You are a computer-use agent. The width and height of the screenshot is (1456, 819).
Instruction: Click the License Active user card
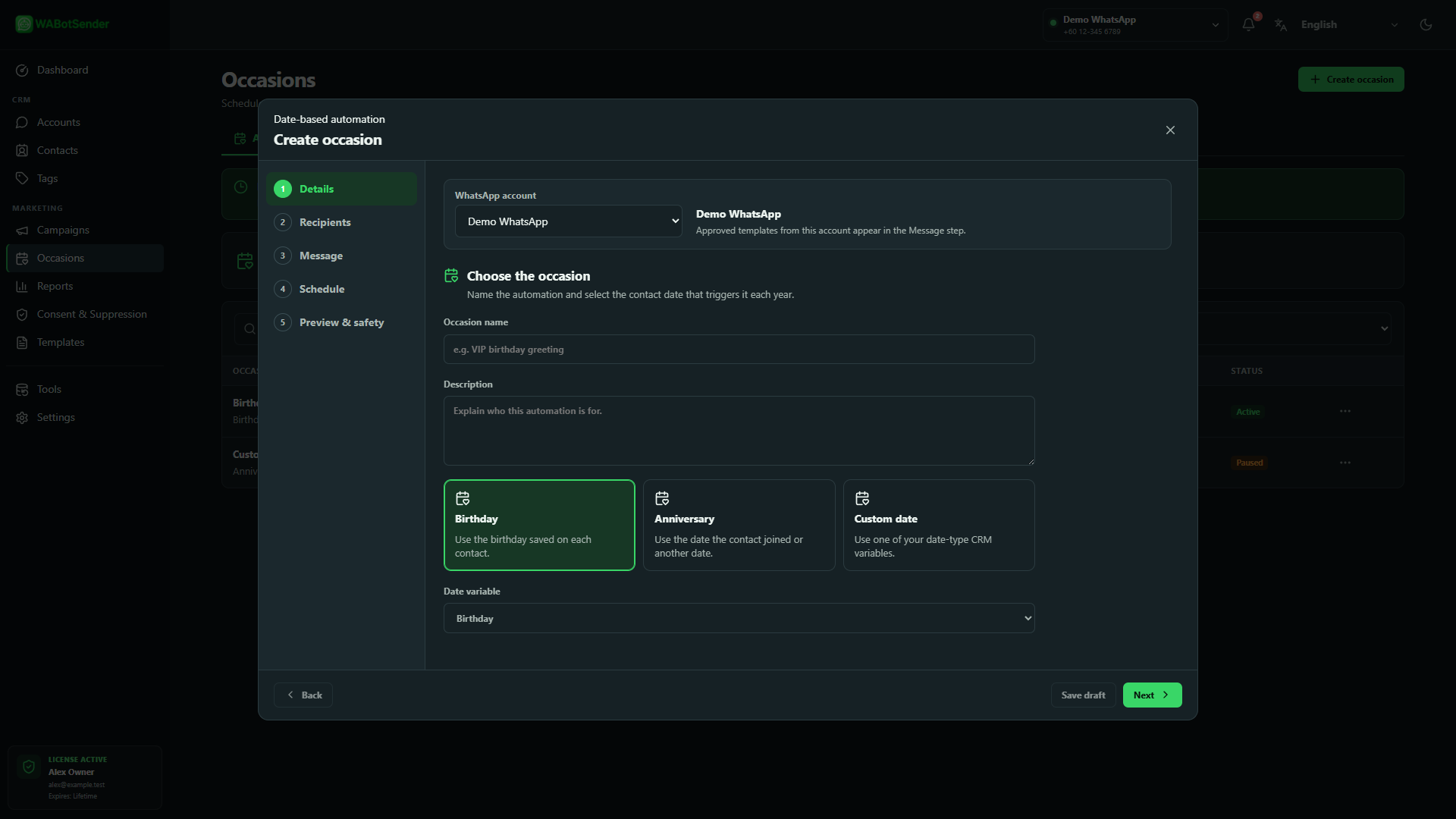click(85, 777)
